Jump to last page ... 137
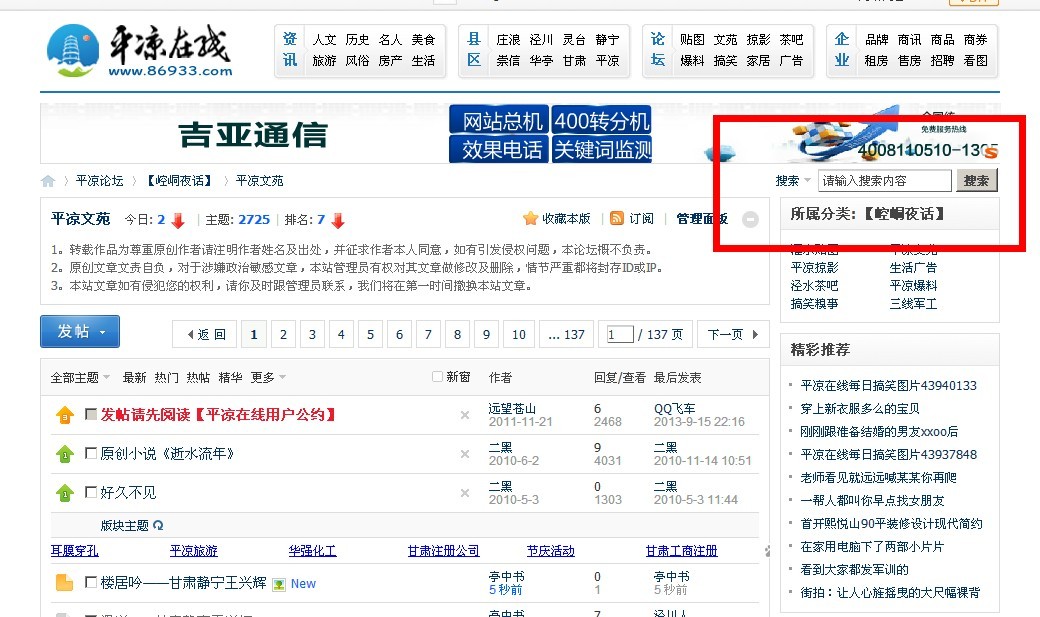This screenshot has width=1040, height=617. pyautogui.click(x=566, y=334)
